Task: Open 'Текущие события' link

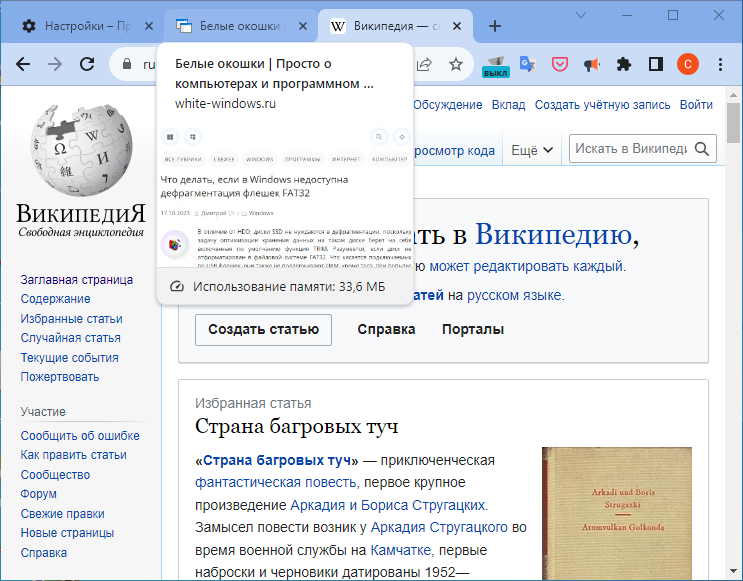Action: click(69, 358)
